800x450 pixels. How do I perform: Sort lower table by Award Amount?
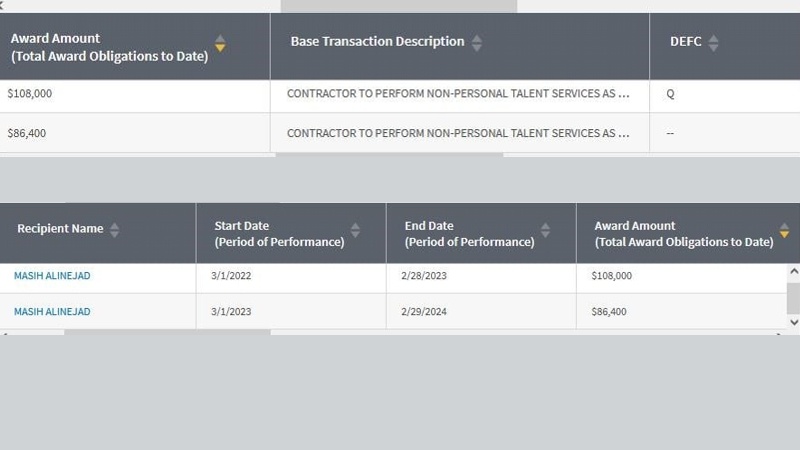[784, 230]
